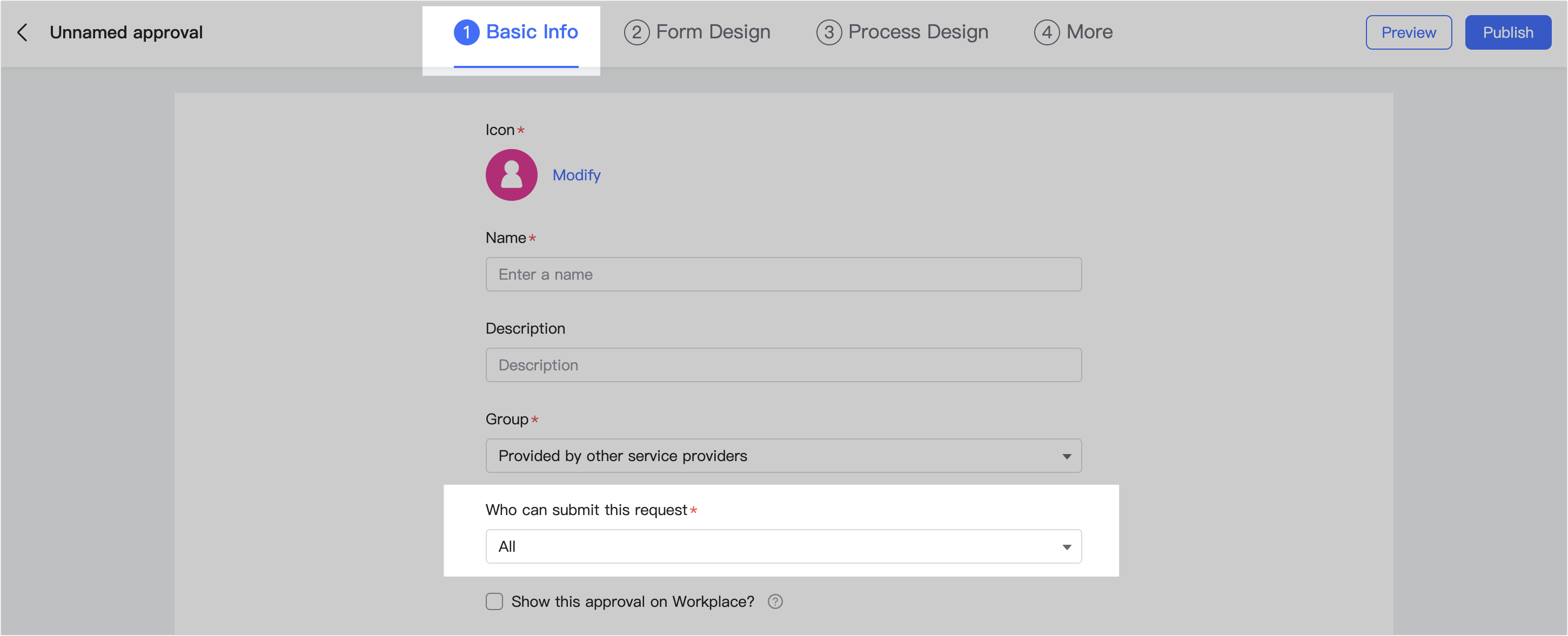Switch to the Form Design tab
The width and height of the screenshot is (1568, 636).
[x=712, y=32]
